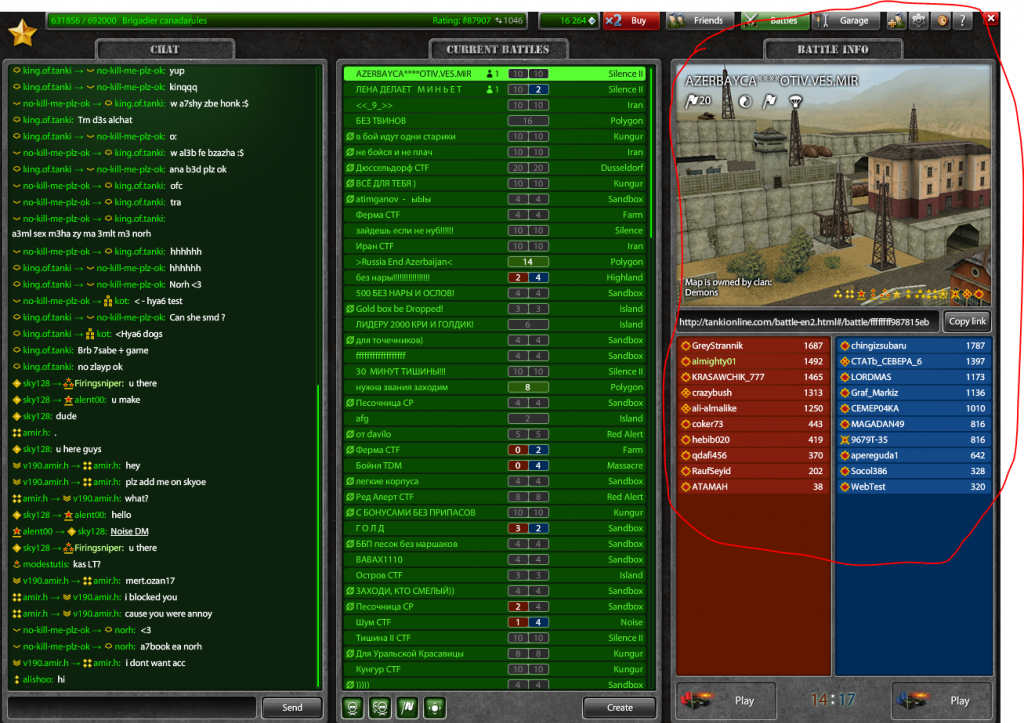This screenshot has width=1024, height=723.
Task: Open the Friends tab
Action: point(699,20)
